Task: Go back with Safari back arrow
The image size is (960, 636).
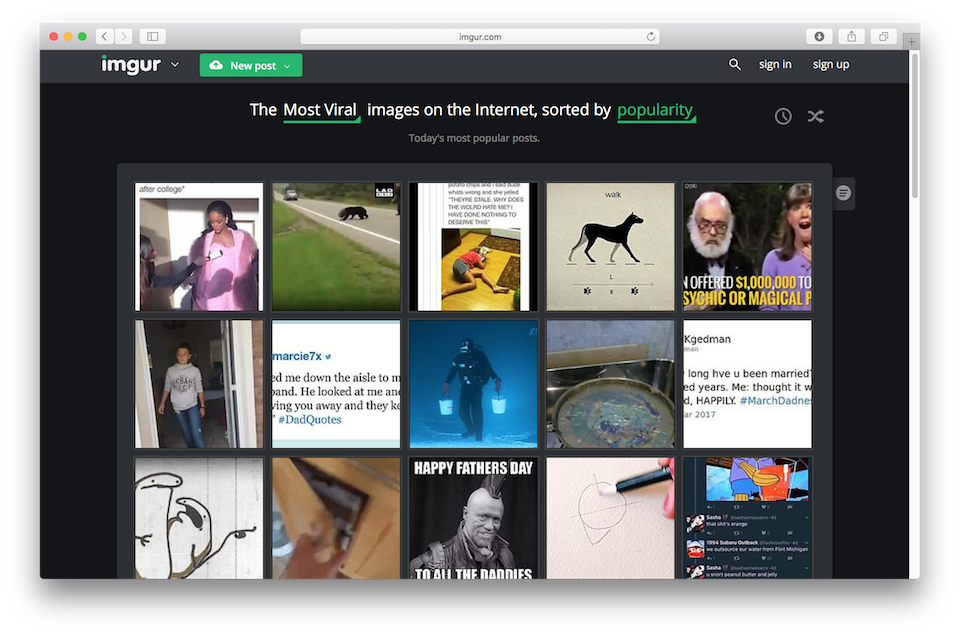Action: (104, 37)
